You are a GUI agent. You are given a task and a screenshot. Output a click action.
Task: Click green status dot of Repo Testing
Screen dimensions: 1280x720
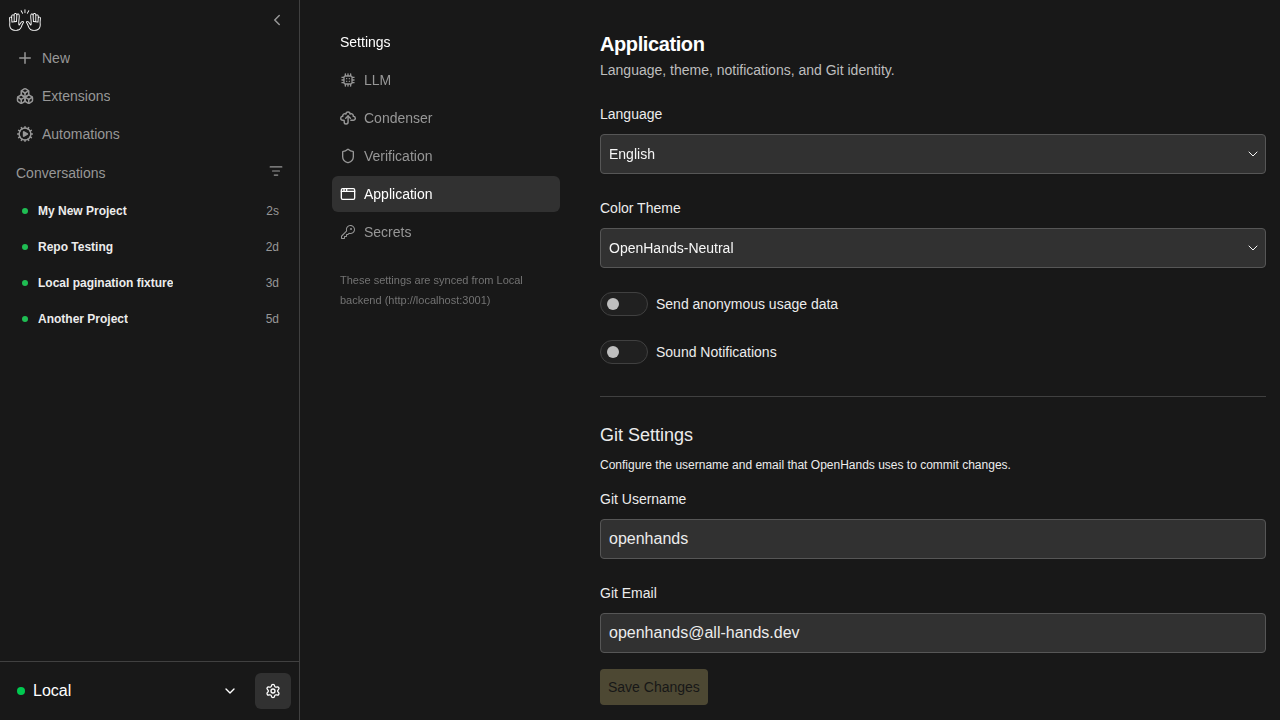tap(25, 247)
